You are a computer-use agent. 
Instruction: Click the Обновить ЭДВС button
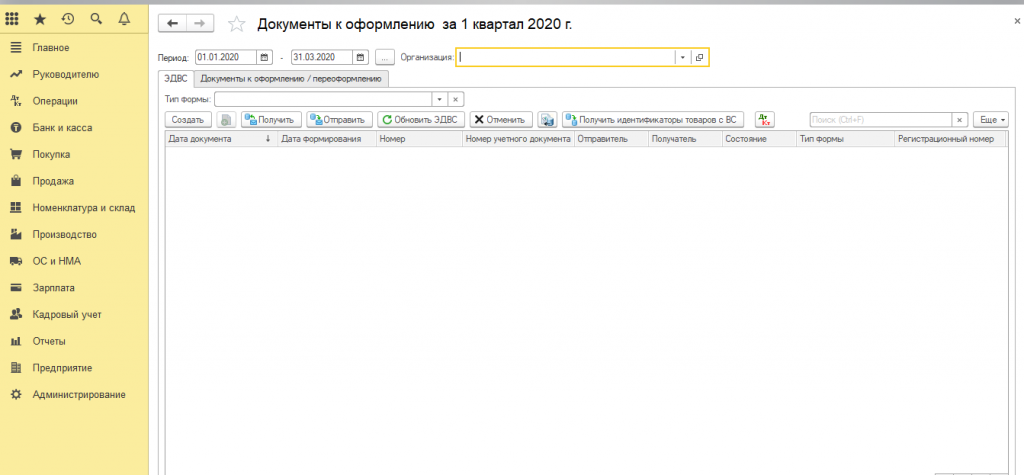(x=420, y=119)
